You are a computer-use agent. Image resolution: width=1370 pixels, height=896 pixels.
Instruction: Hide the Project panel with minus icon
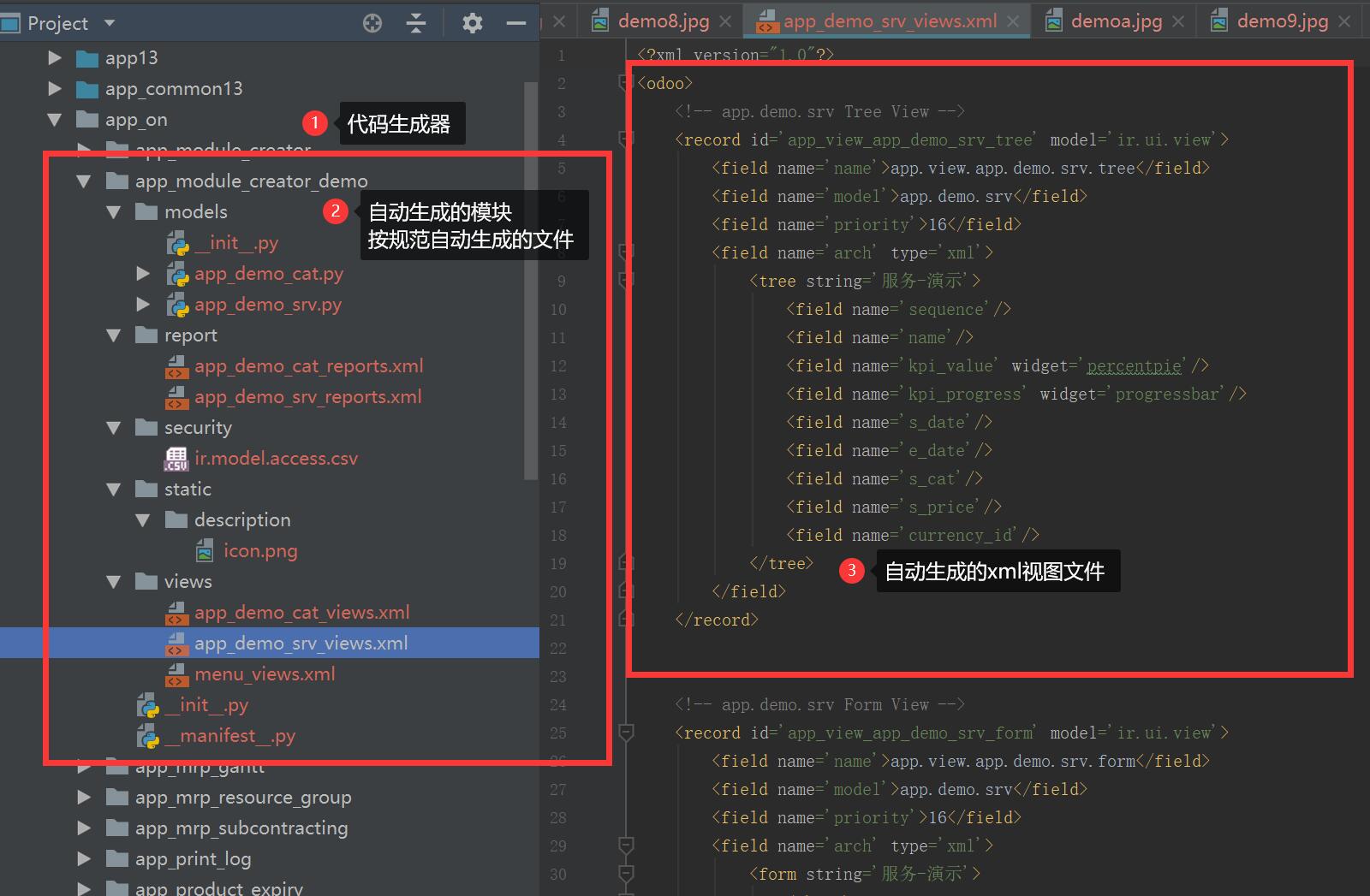coord(516,23)
